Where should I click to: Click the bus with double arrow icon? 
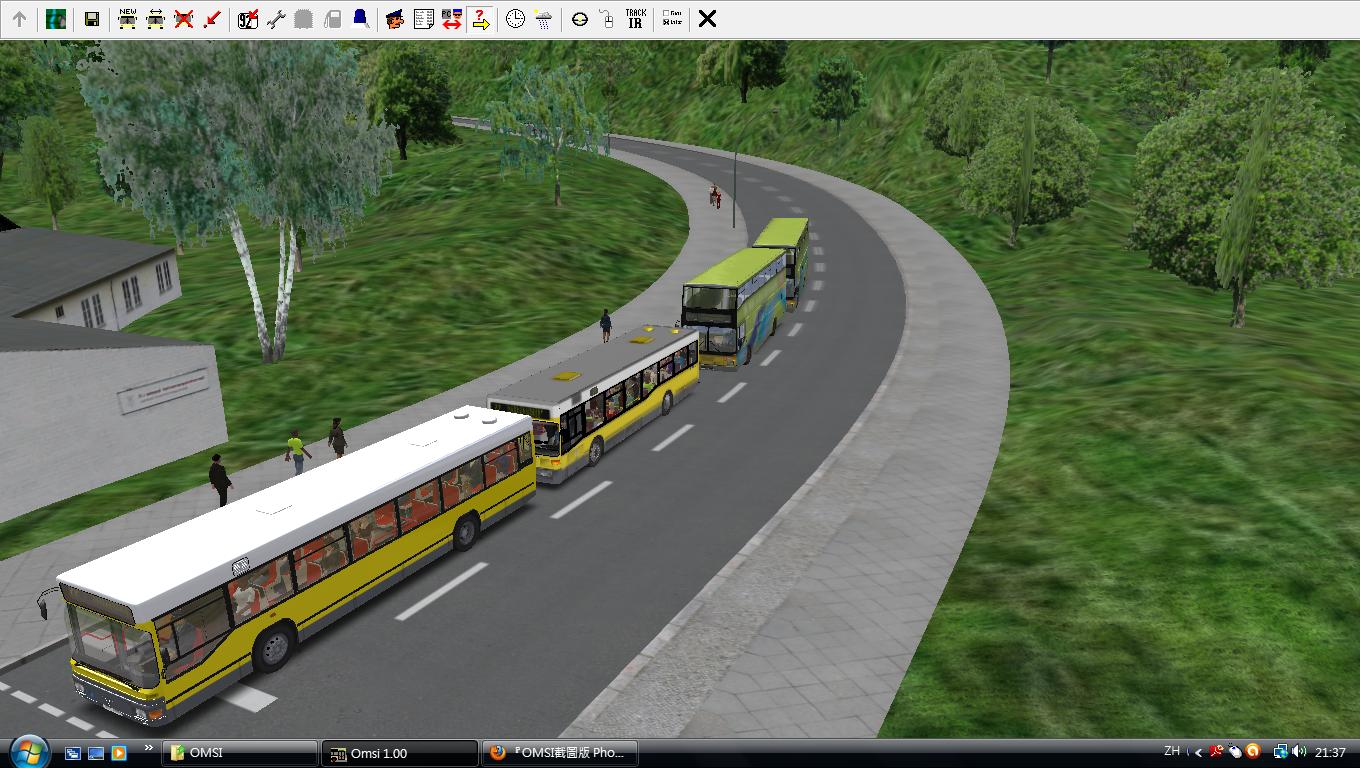coord(156,19)
